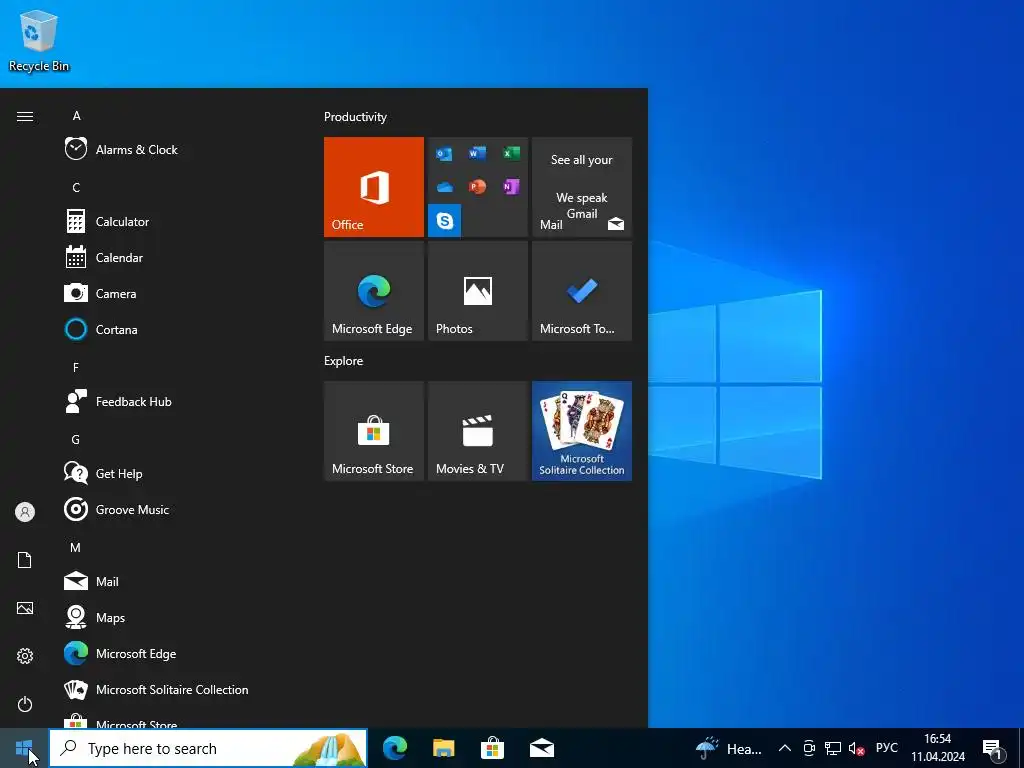Open Excel from the Office apps tile
This screenshot has width=1024, height=768.
[x=511, y=153]
